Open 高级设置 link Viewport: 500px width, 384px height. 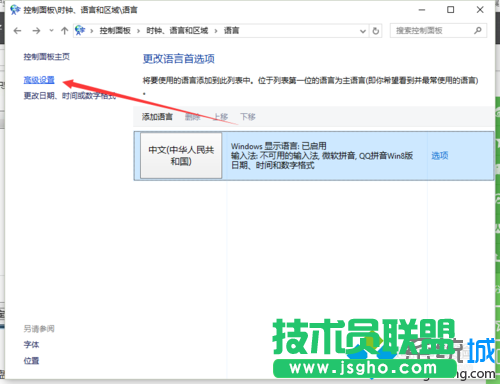[39, 80]
